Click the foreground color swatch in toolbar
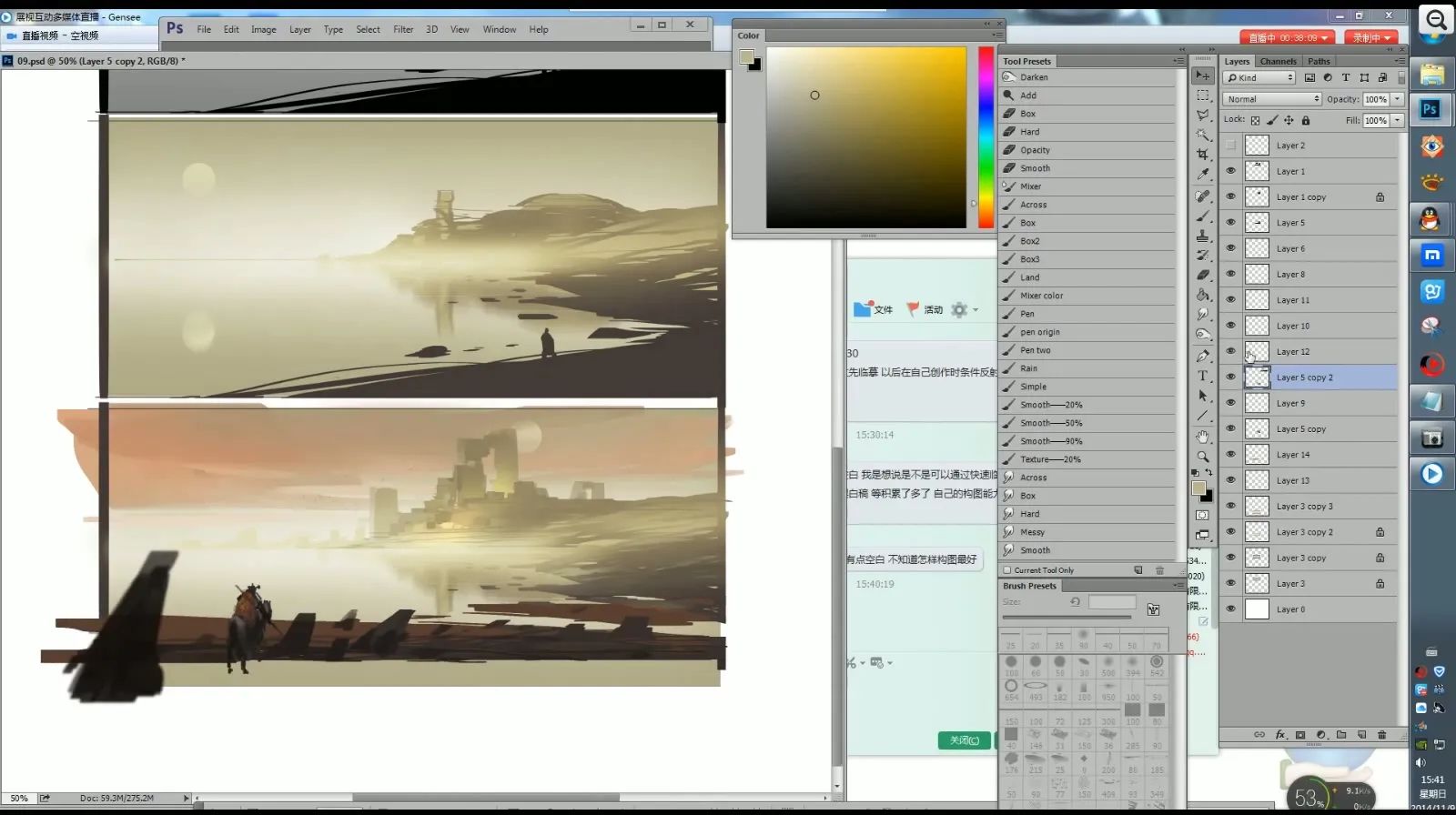1456x815 pixels. 1198,488
